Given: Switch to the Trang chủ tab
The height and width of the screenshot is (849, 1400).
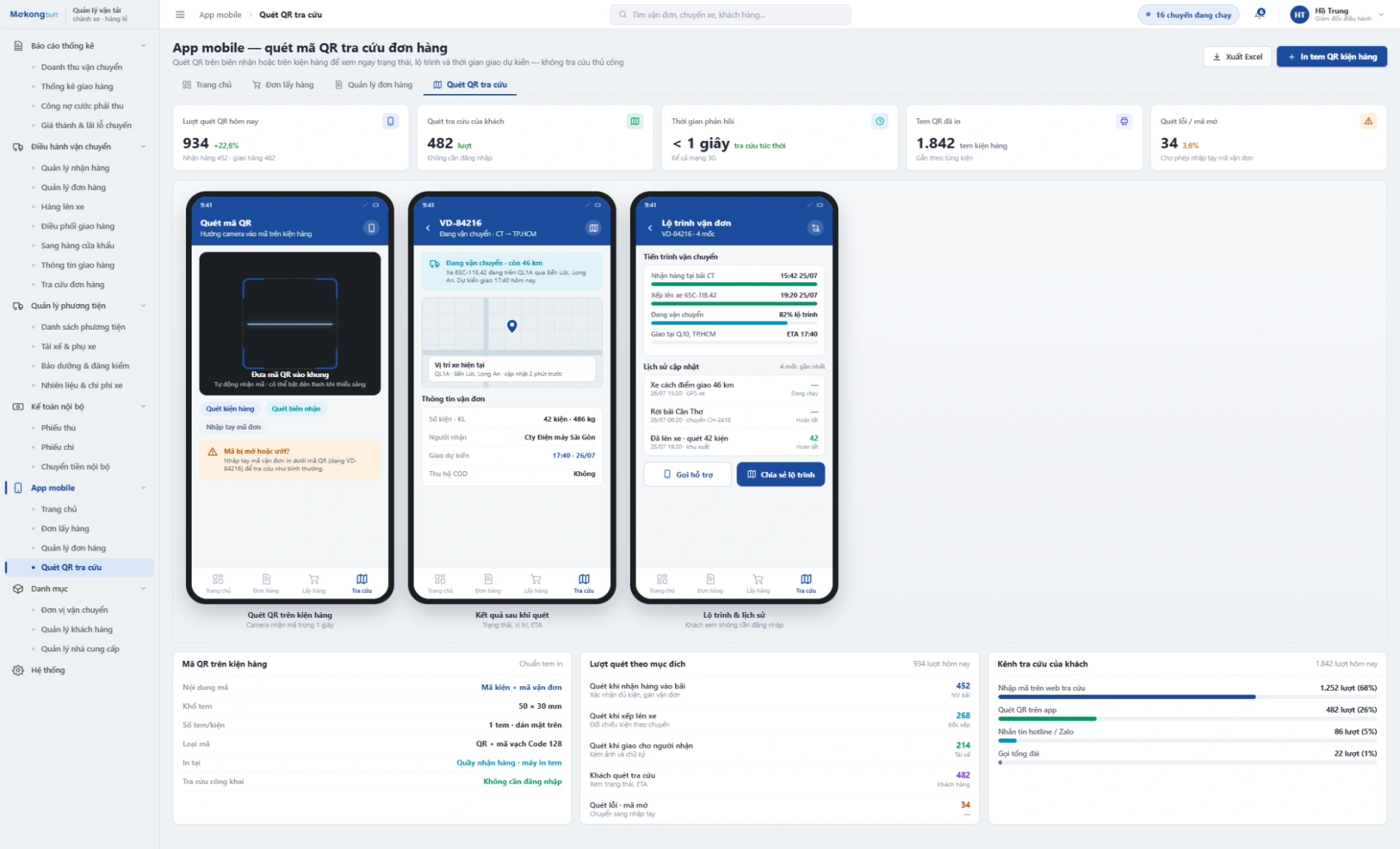Looking at the screenshot, I should click(x=207, y=85).
